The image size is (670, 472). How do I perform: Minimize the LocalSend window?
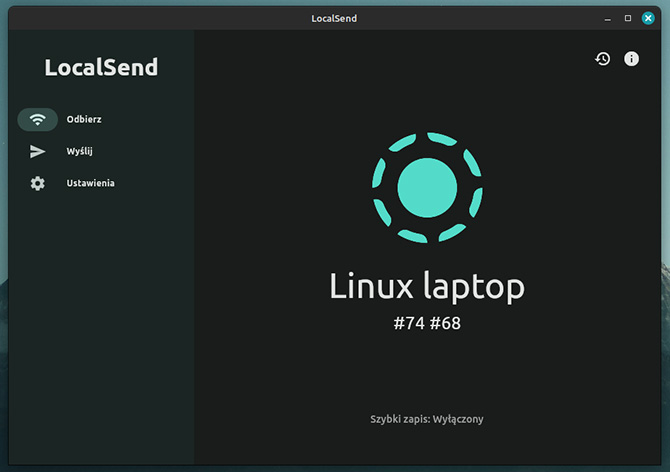point(608,18)
